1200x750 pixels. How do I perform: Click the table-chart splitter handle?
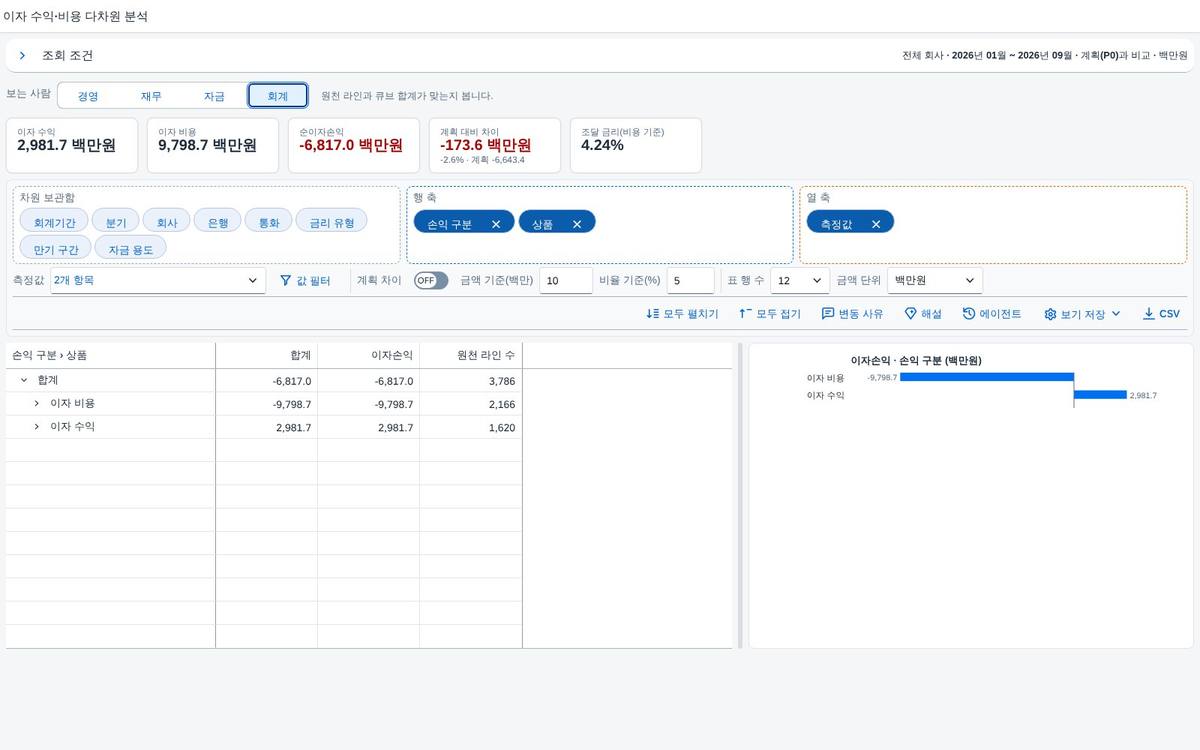click(740, 496)
